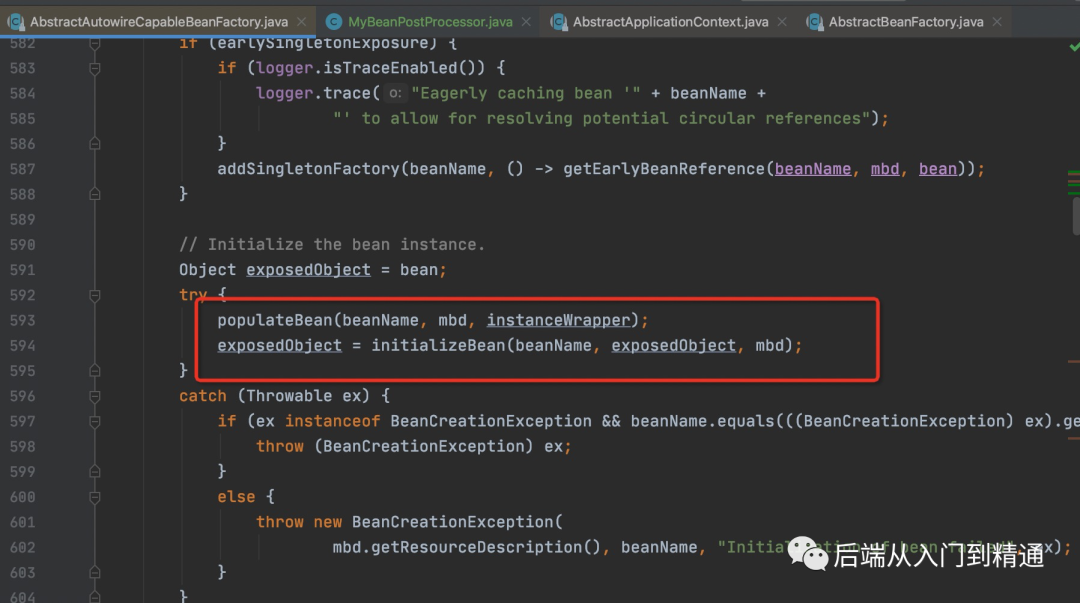
Task: Click the initializeBean method call
Action: (438, 345)
